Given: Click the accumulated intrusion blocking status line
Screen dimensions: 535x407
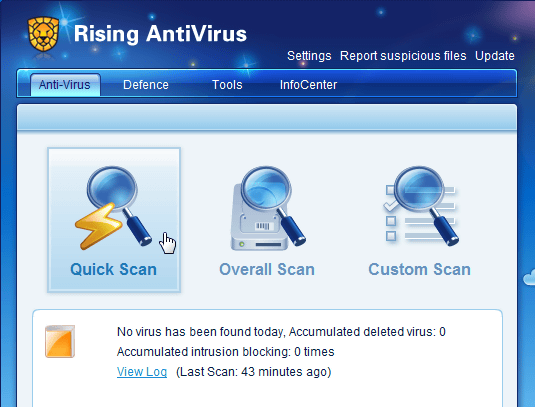Looking at the screenshot, I should [226, 351].
